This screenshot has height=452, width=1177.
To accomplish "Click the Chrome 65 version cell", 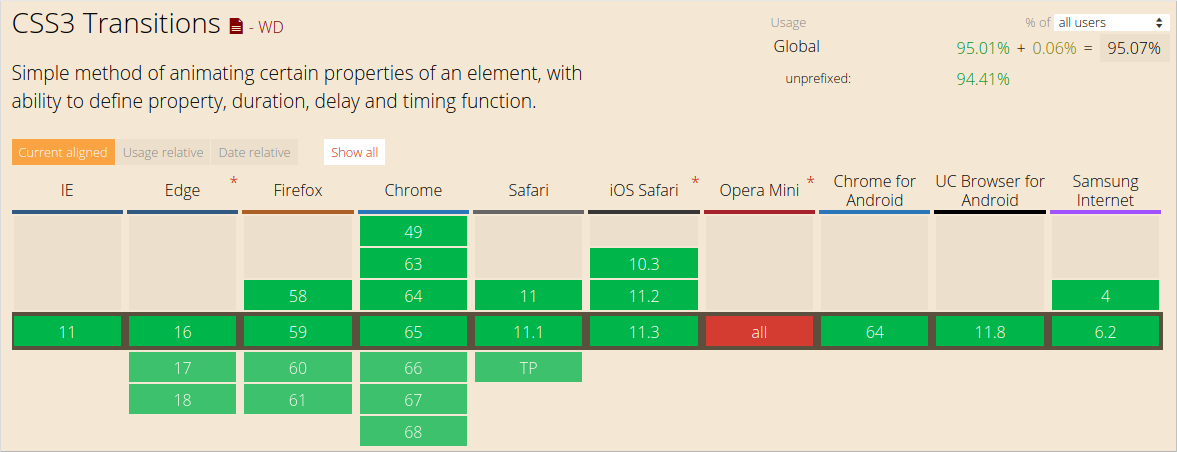I will tap(413, 332).
